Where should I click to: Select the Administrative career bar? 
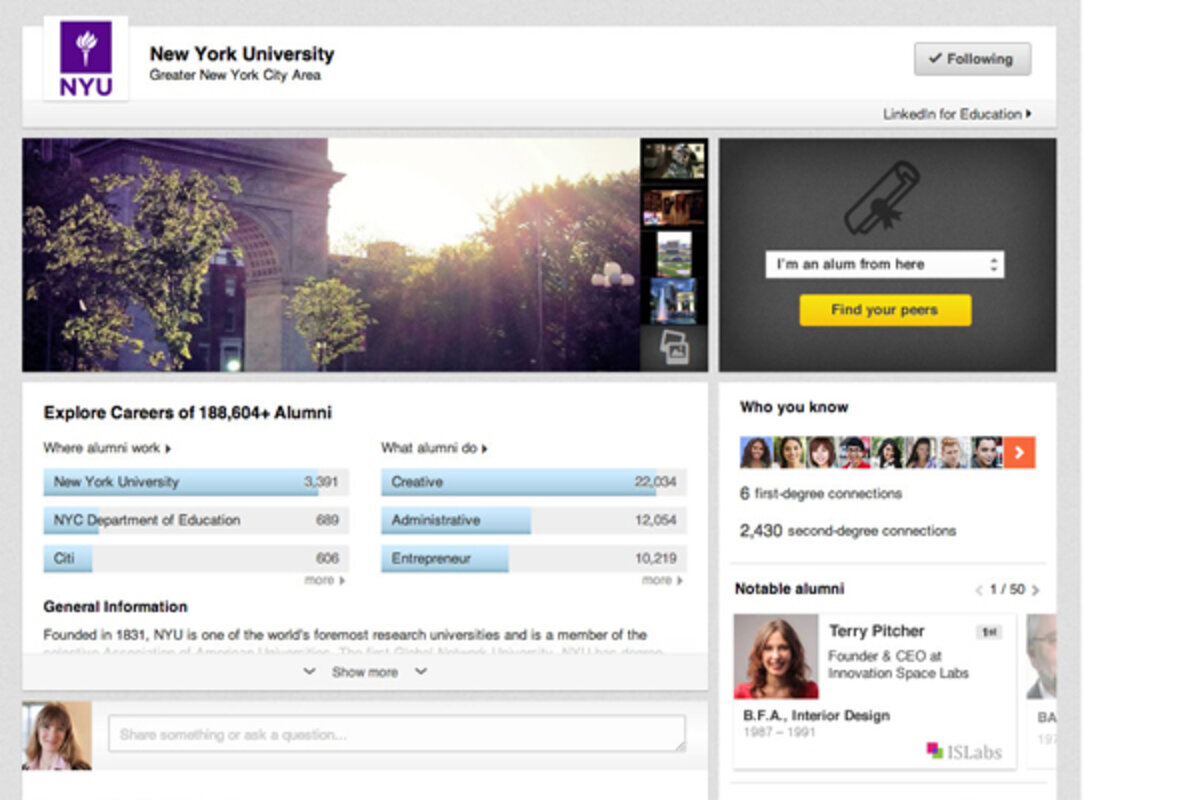click(x=533, y=520)
